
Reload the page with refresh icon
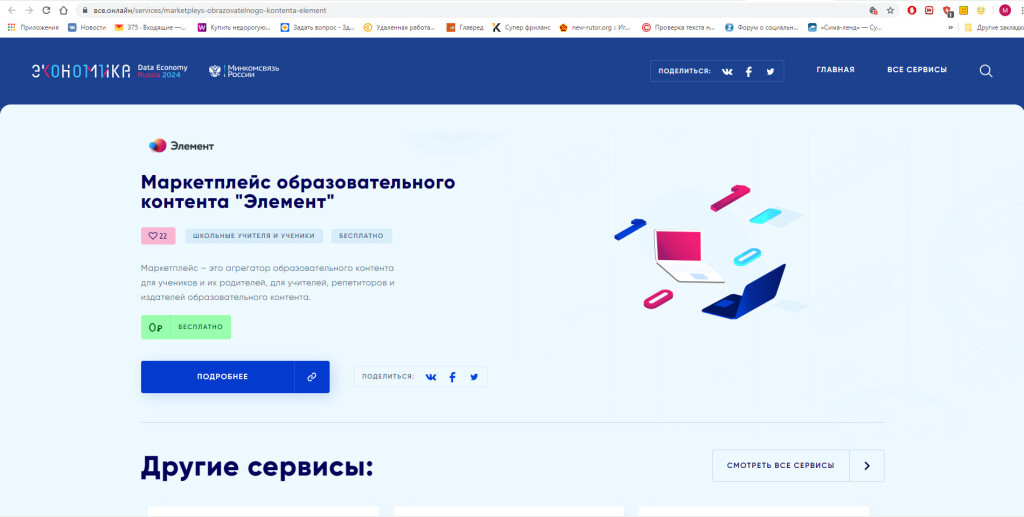pos(46,10)
